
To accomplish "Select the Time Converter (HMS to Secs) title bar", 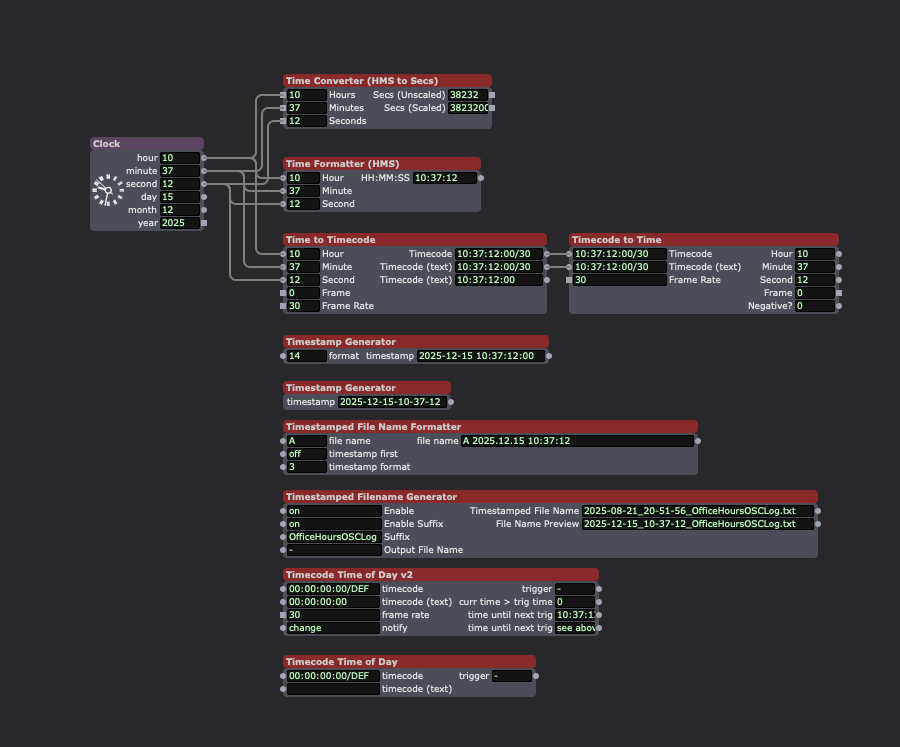I will pyautogui.click(x=387, y=81).
